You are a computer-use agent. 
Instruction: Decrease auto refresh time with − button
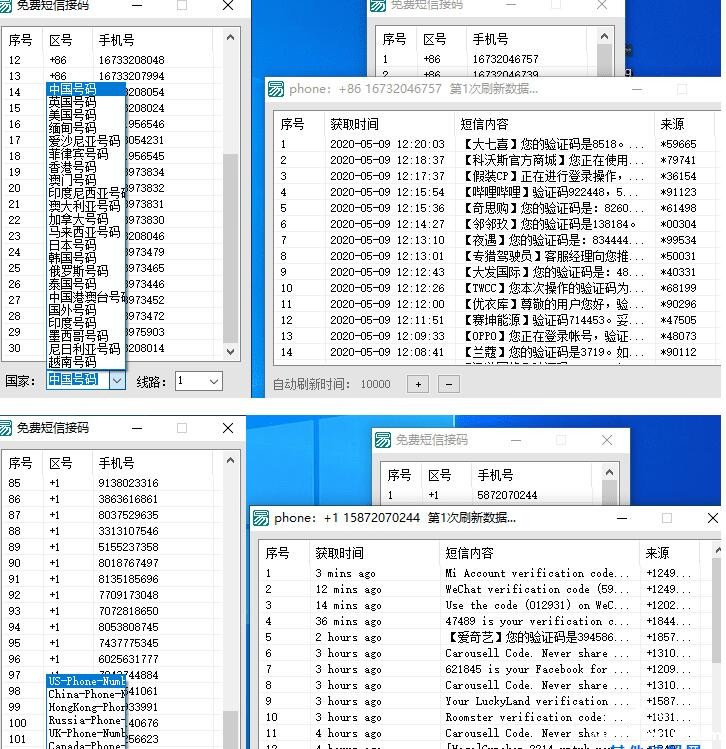coord(448,384)
